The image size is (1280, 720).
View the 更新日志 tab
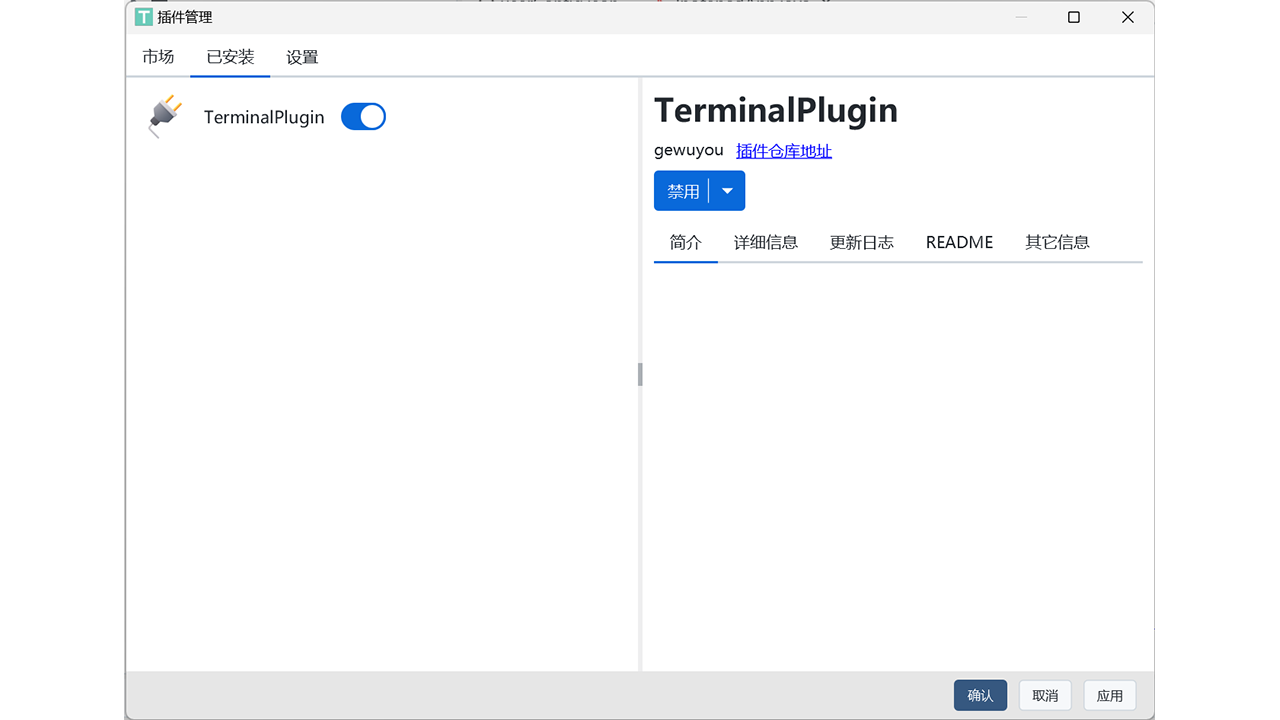(x=861, y=242)
